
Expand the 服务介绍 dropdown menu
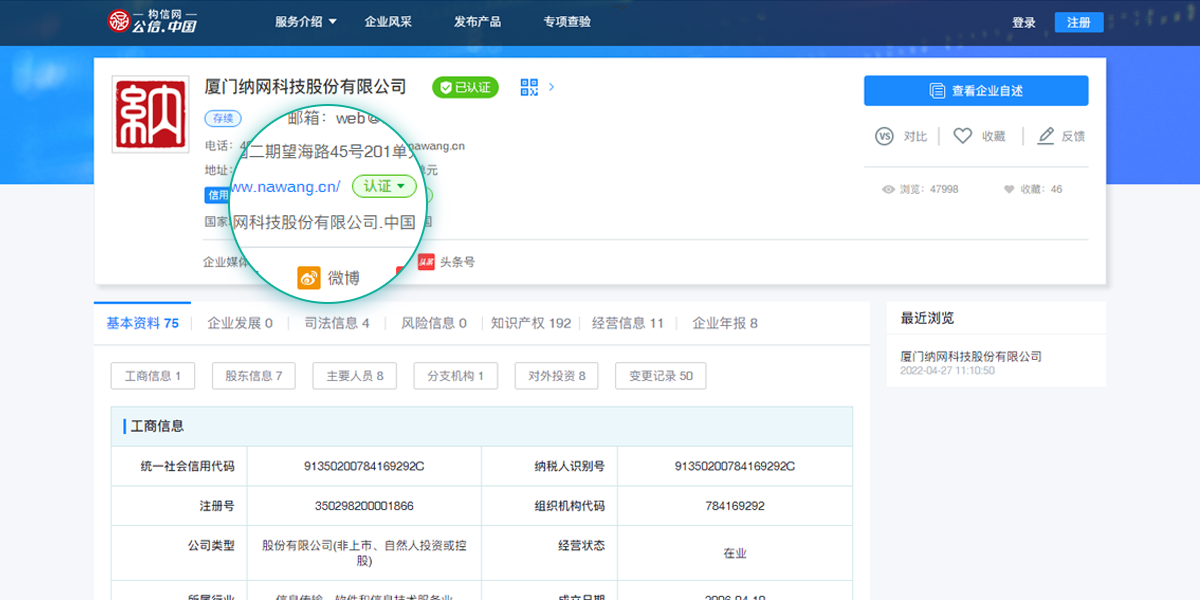(306, 21)
